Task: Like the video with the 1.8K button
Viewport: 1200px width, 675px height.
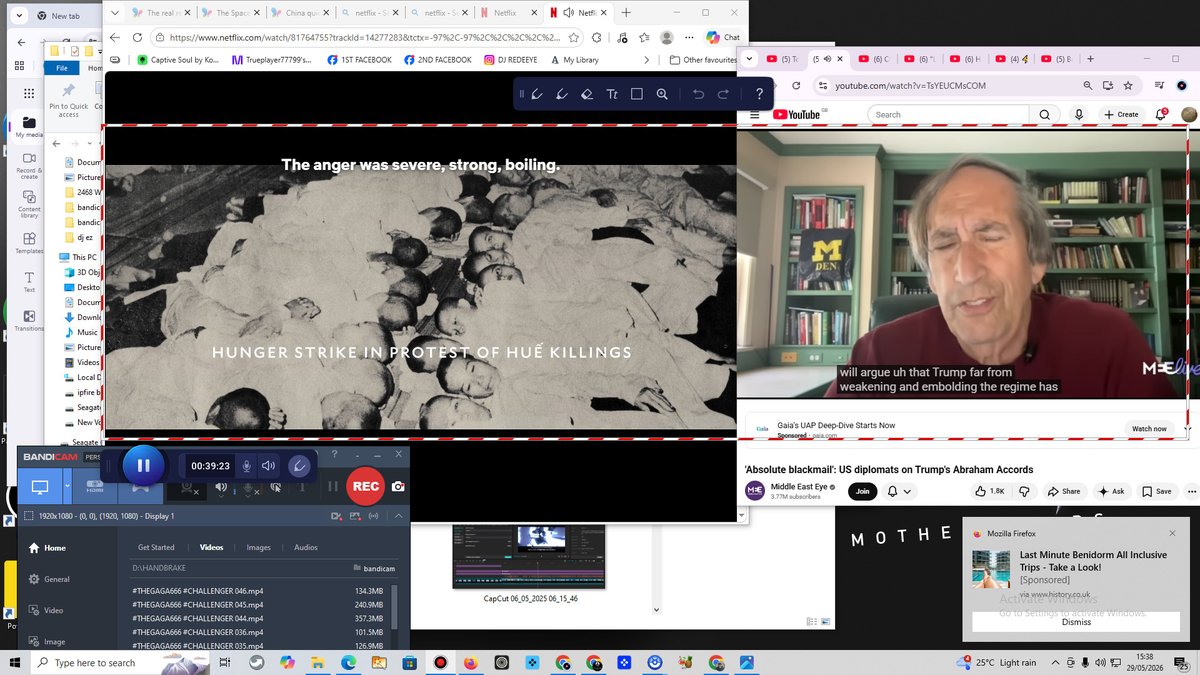Action: click(990, 491)
